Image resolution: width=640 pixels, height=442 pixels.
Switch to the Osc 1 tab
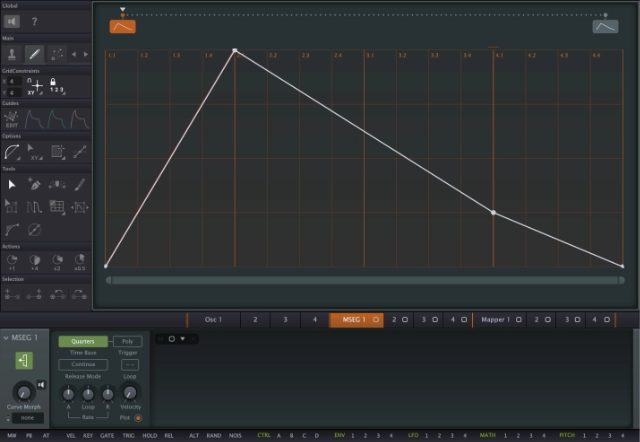(x=213, y=320)
